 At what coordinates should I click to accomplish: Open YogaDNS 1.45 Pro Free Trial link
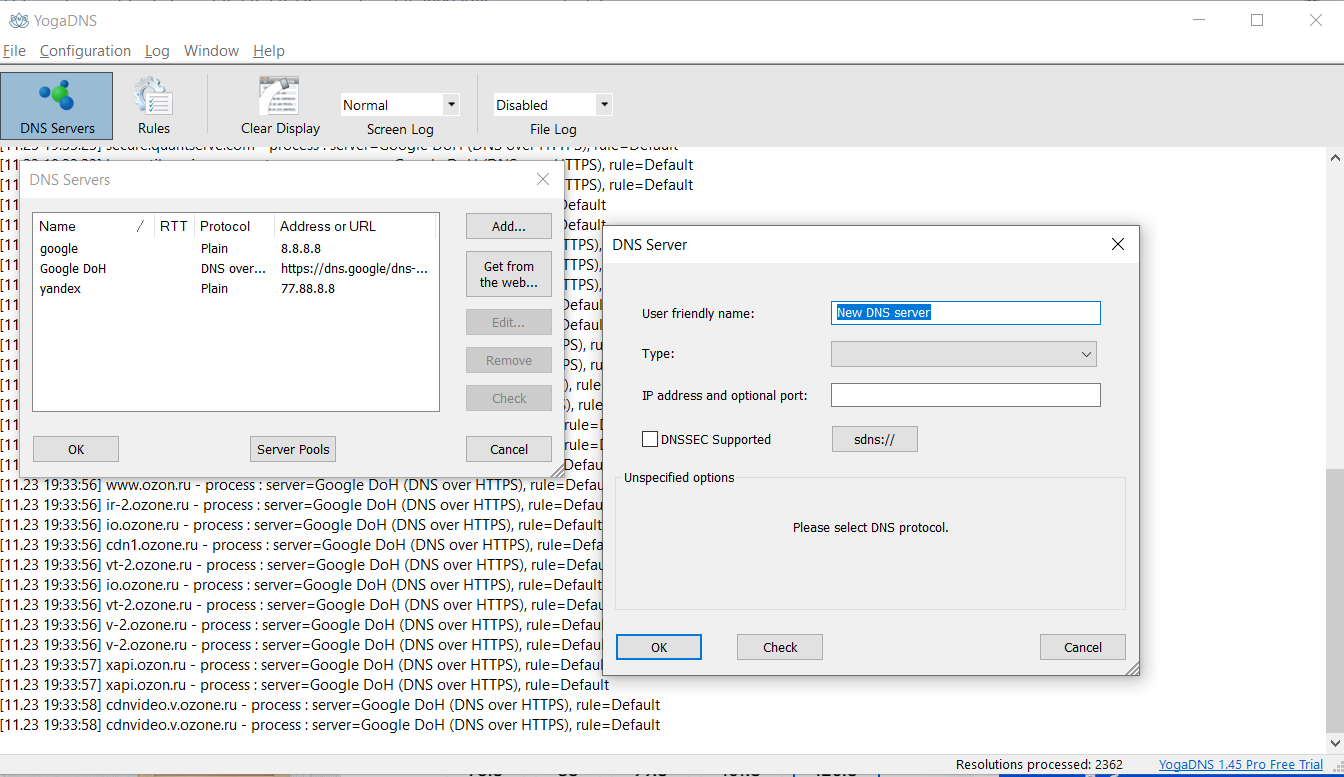[x=1241, y=765]
